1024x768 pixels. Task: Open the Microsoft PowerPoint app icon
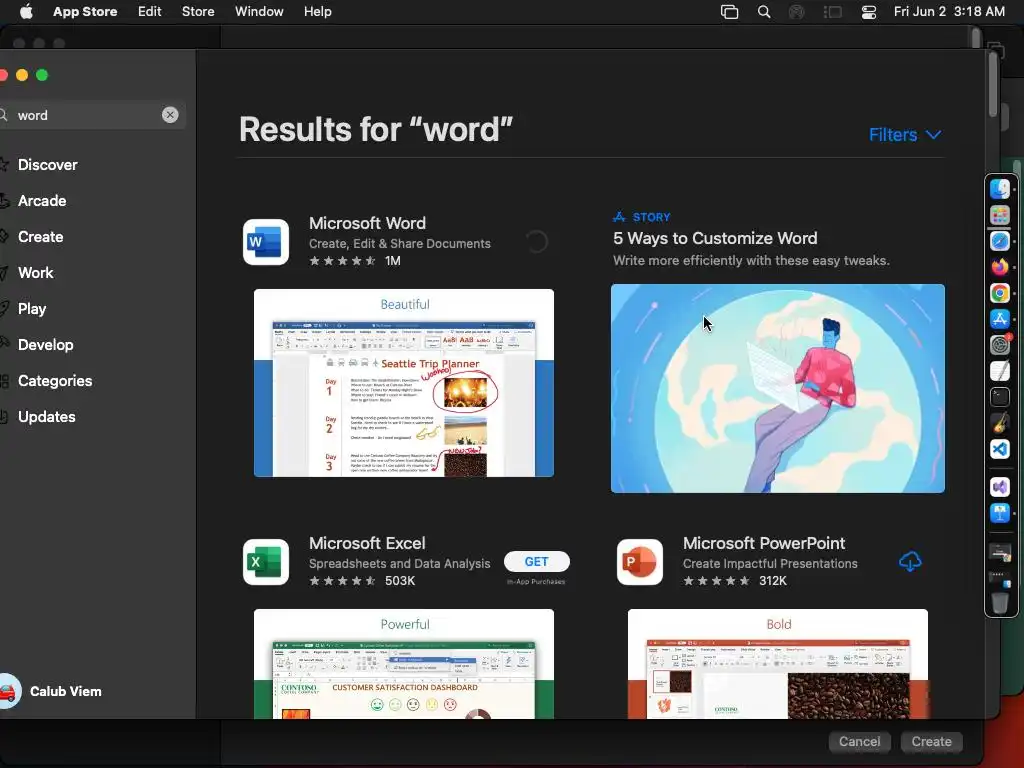point(640,562)
